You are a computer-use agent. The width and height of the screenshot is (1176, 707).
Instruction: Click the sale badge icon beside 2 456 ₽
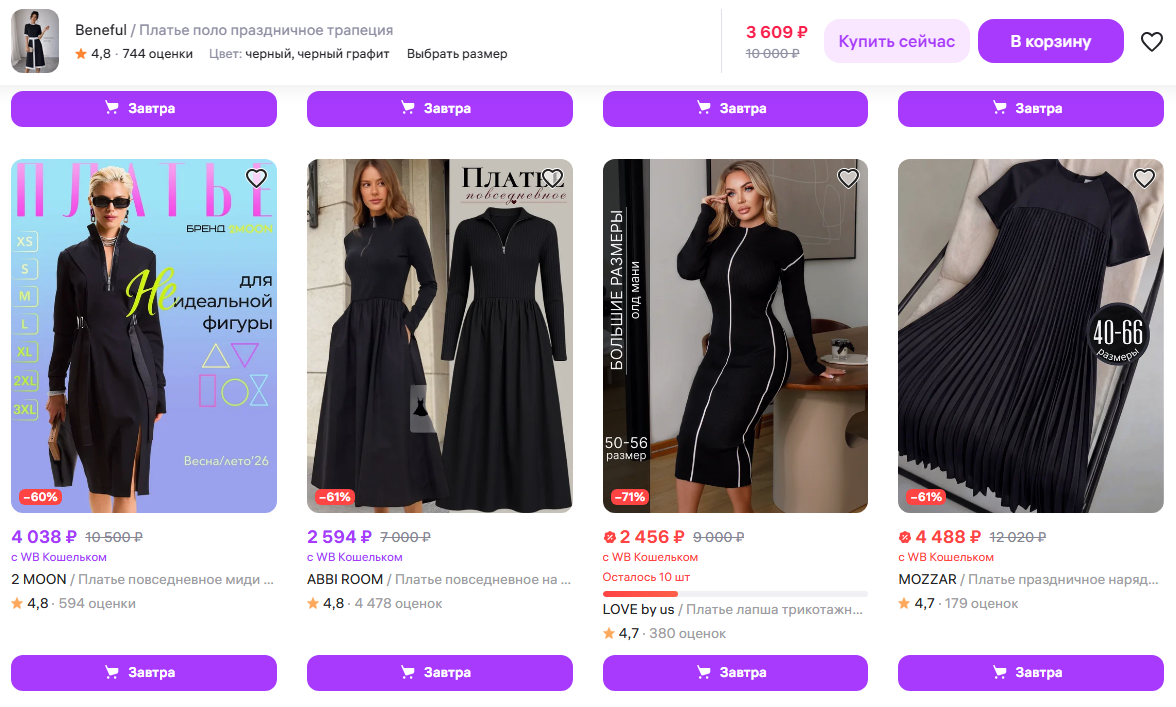coord(609,537)
